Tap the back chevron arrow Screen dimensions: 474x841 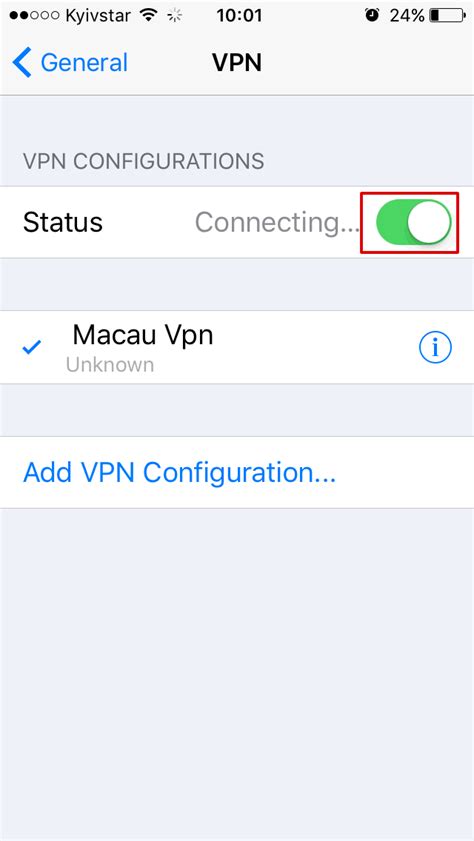pyautogui.click(x=22, y=62)
